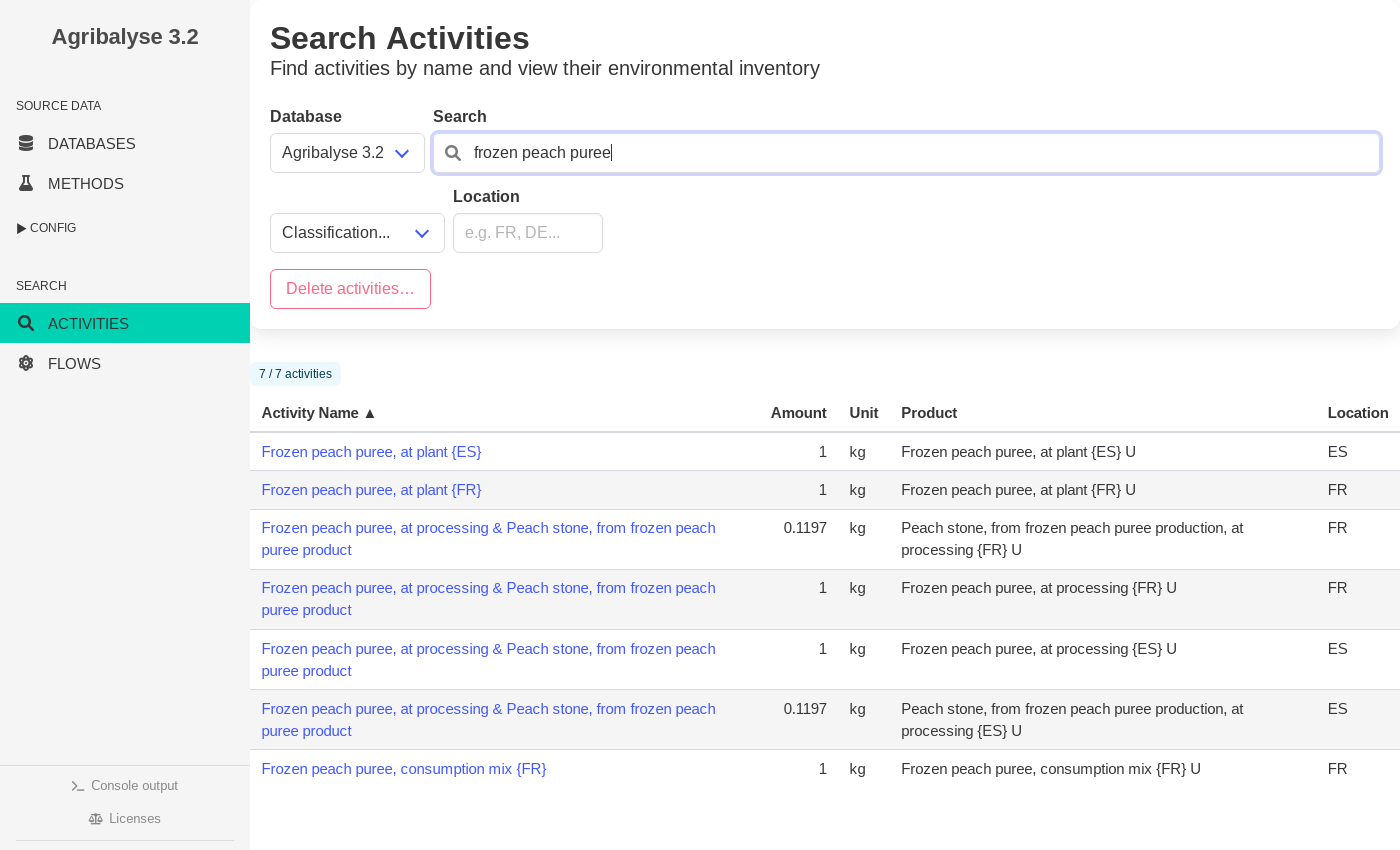
Task: Select product text Peach stone, at processing {FR} U
Action: click(x=1072, y=539)
